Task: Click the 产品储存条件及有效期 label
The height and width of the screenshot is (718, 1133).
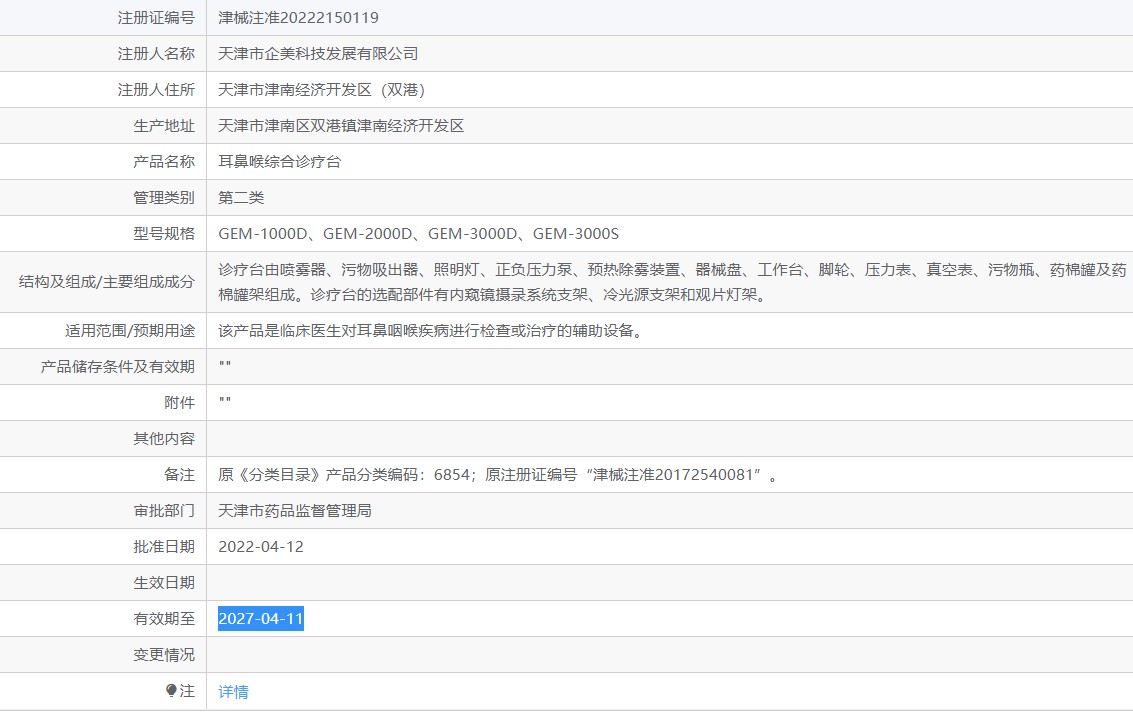Action: coord(118,367)
